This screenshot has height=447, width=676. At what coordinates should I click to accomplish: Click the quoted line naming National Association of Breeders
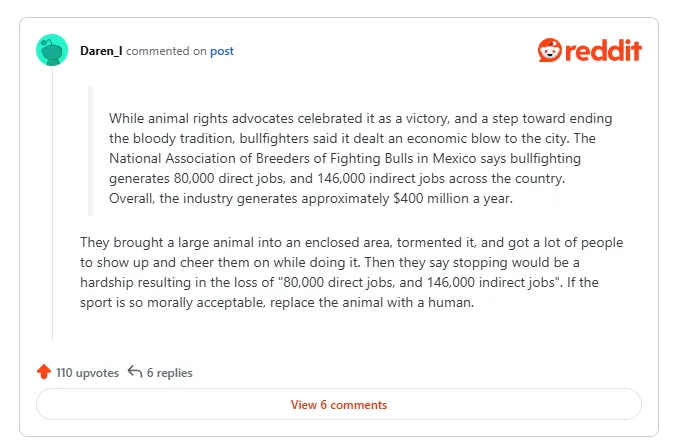[345, 158]
